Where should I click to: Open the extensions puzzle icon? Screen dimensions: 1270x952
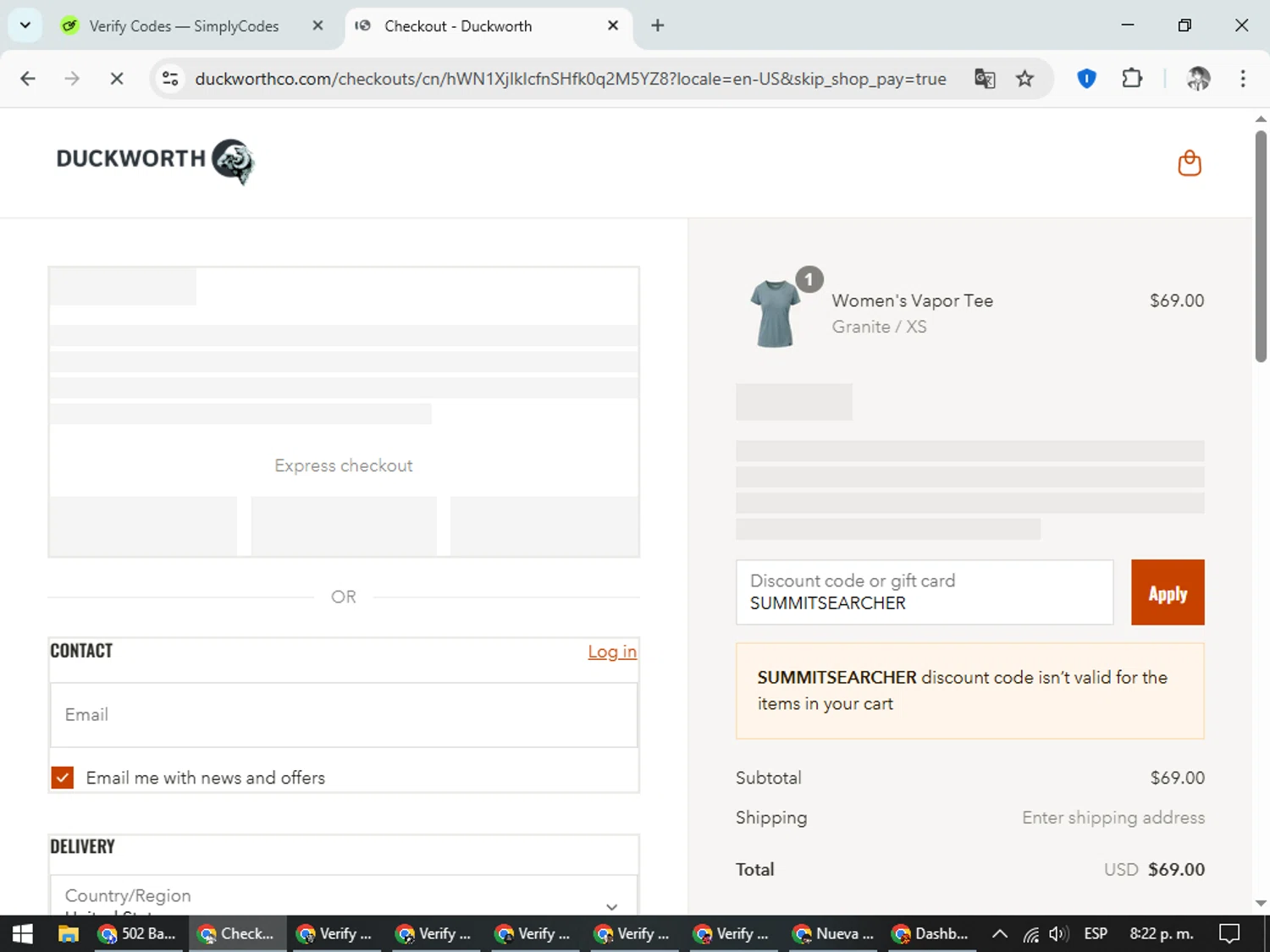(x=1132, y=79)
